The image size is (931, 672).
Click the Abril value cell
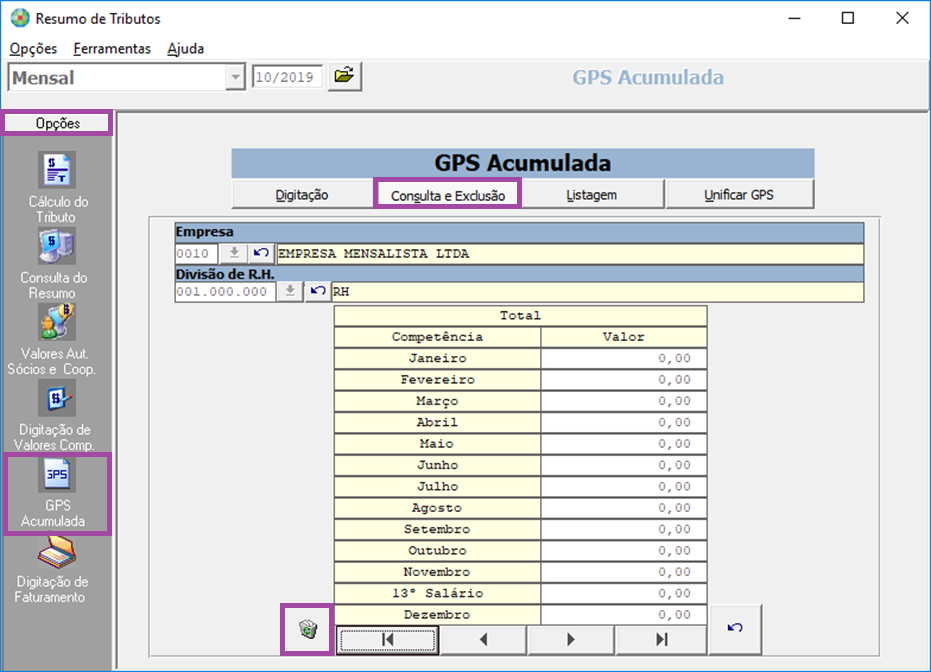[623, 422]
